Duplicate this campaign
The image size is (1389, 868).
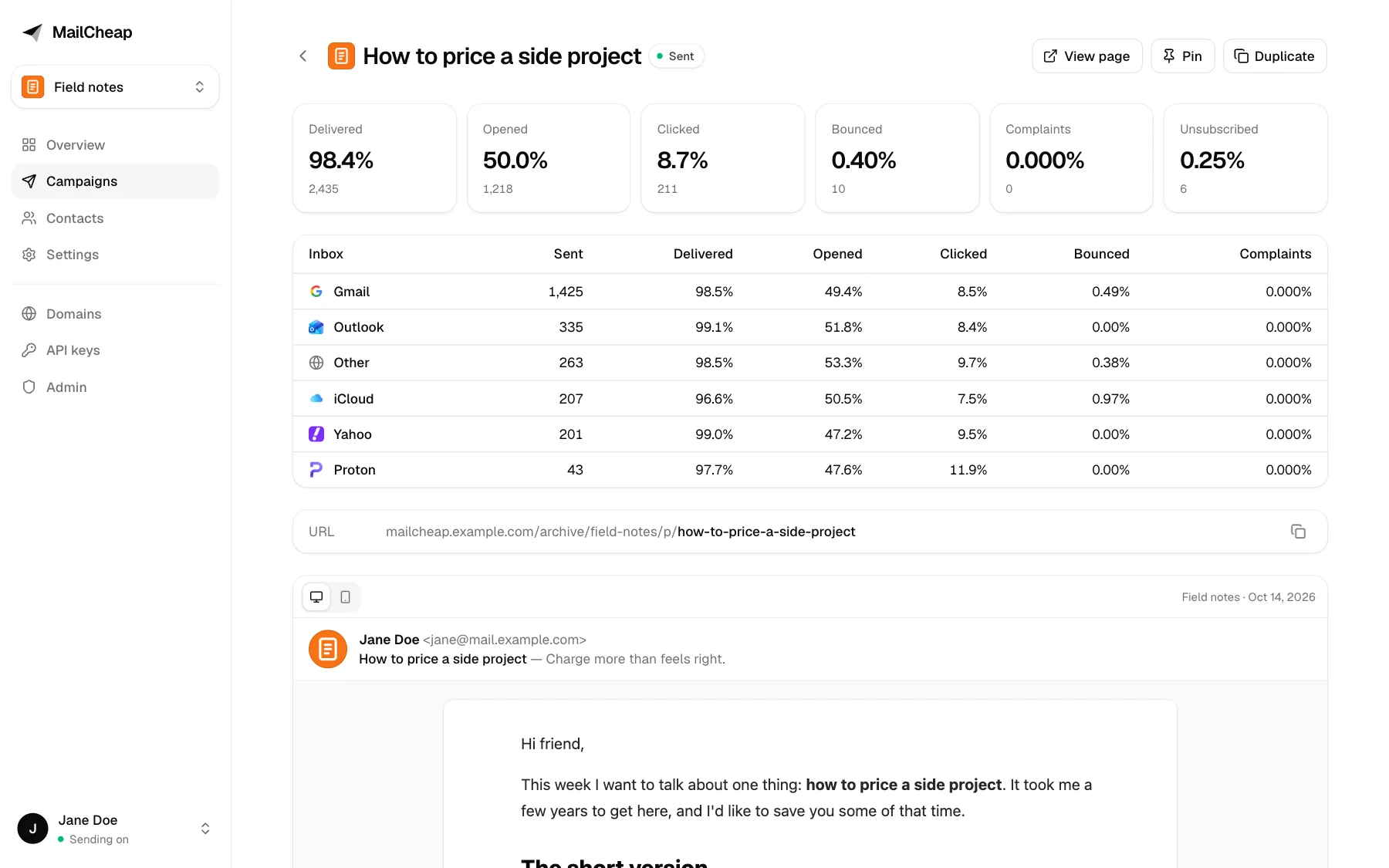tap(1275, 56)
